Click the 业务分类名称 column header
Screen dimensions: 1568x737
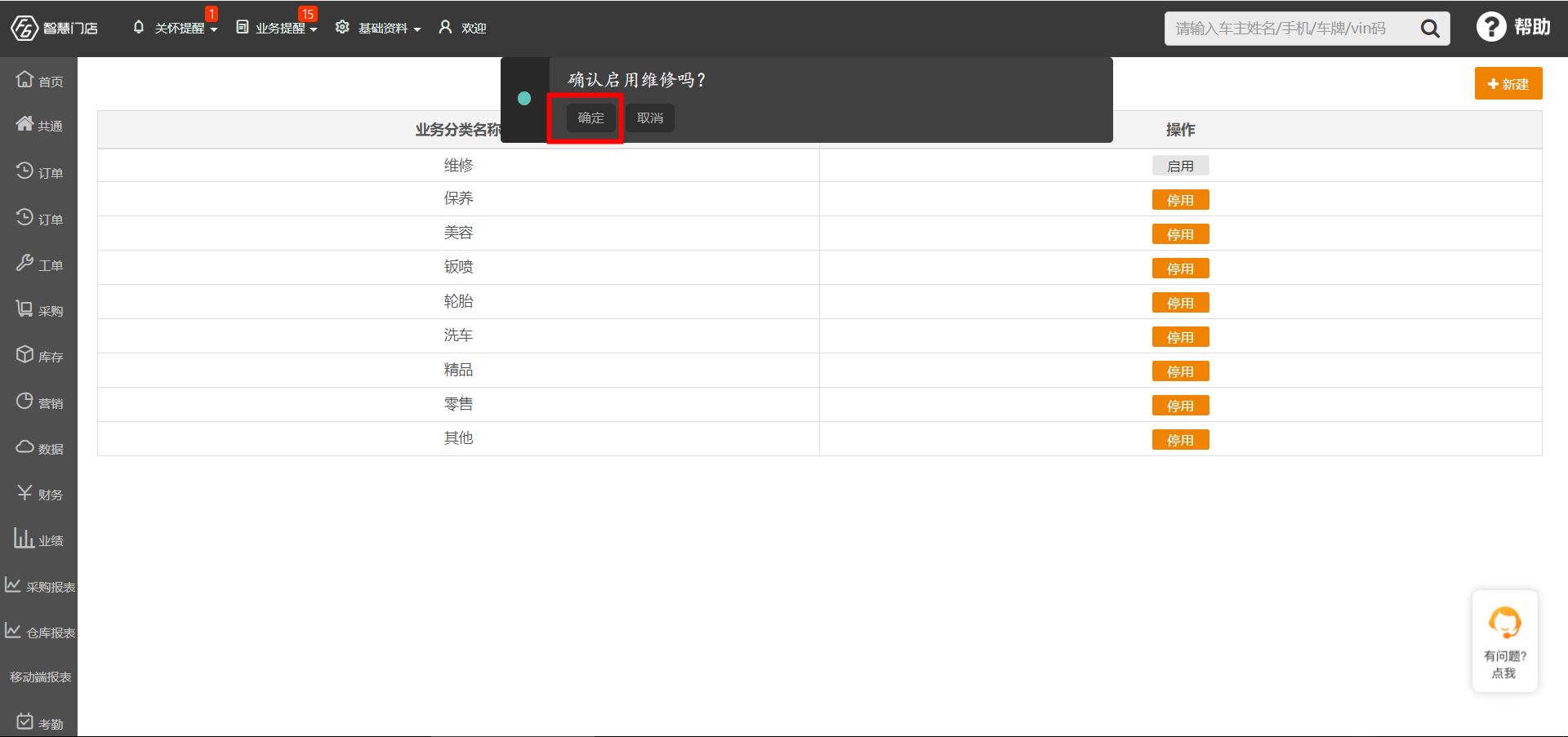tap(457, 130)
